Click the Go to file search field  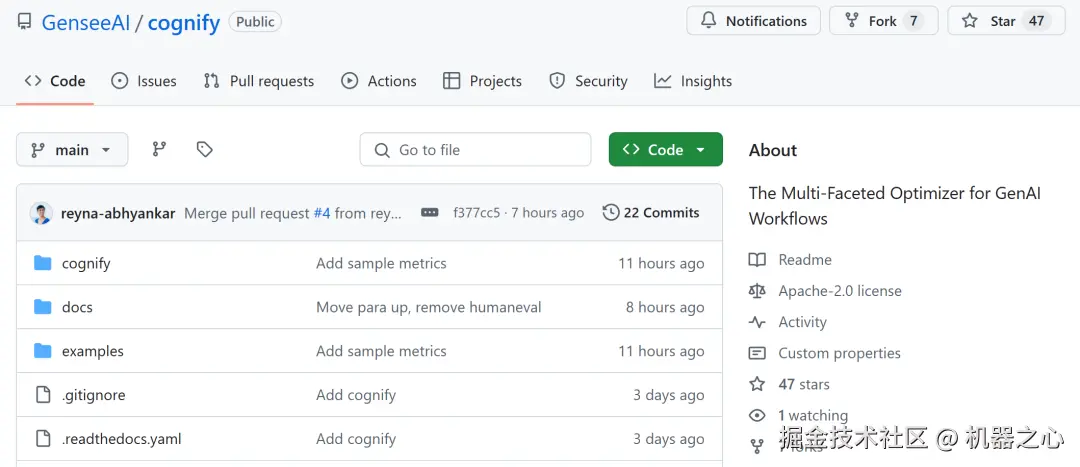[475, 150]
